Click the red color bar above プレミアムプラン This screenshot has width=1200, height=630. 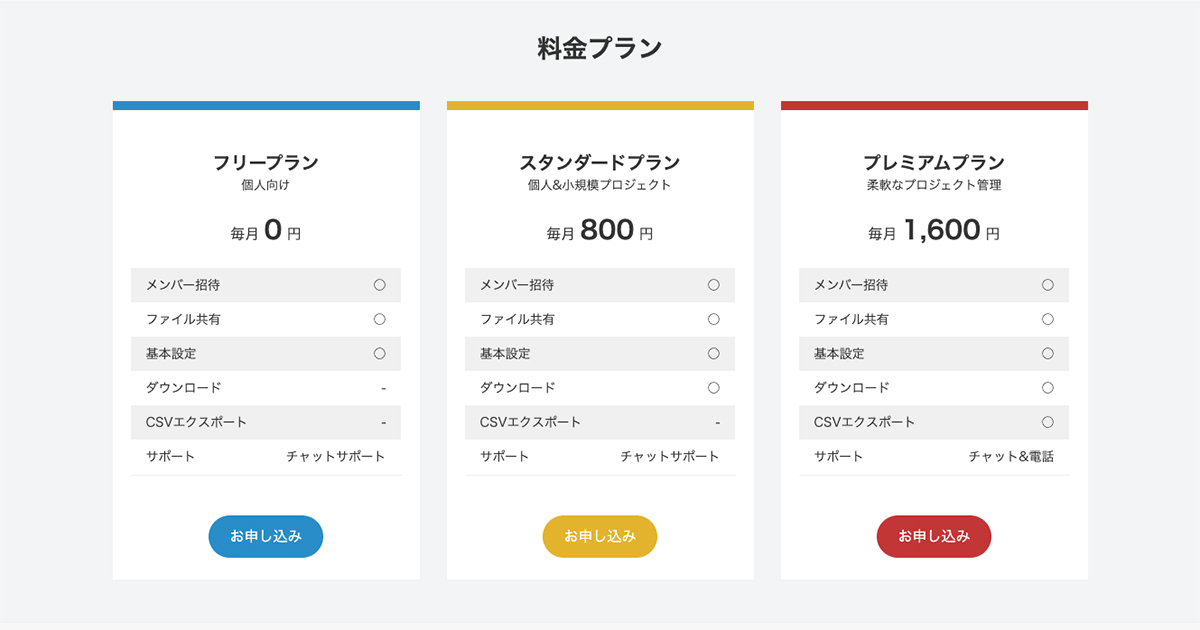933,105
